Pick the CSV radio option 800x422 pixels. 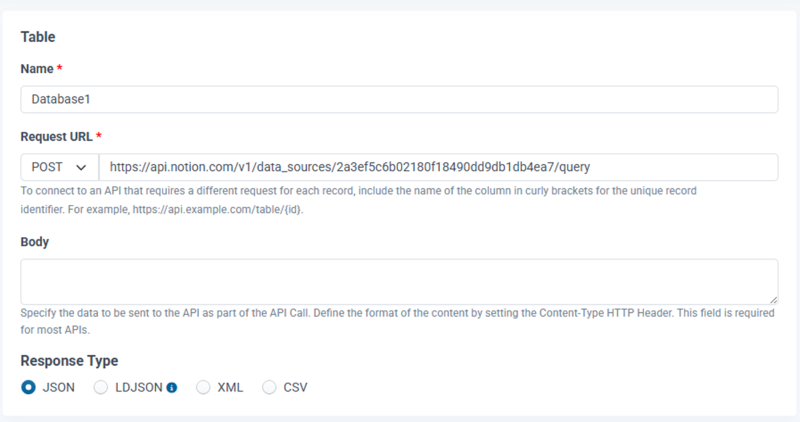point(269,387)
